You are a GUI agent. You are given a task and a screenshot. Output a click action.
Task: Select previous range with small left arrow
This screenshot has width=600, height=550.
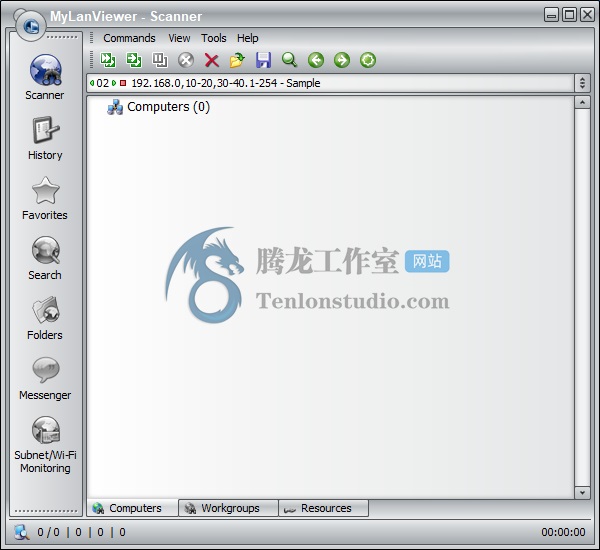click(92, 83)
